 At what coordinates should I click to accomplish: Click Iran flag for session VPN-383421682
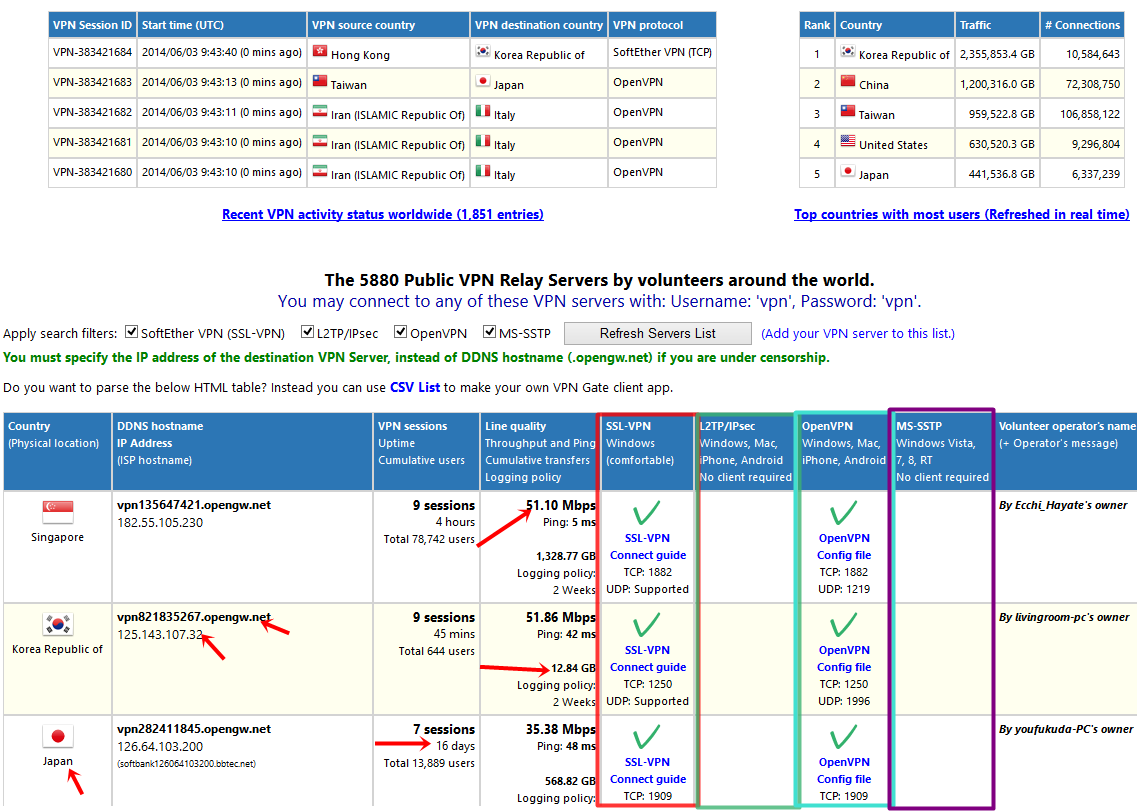(320, 111)
